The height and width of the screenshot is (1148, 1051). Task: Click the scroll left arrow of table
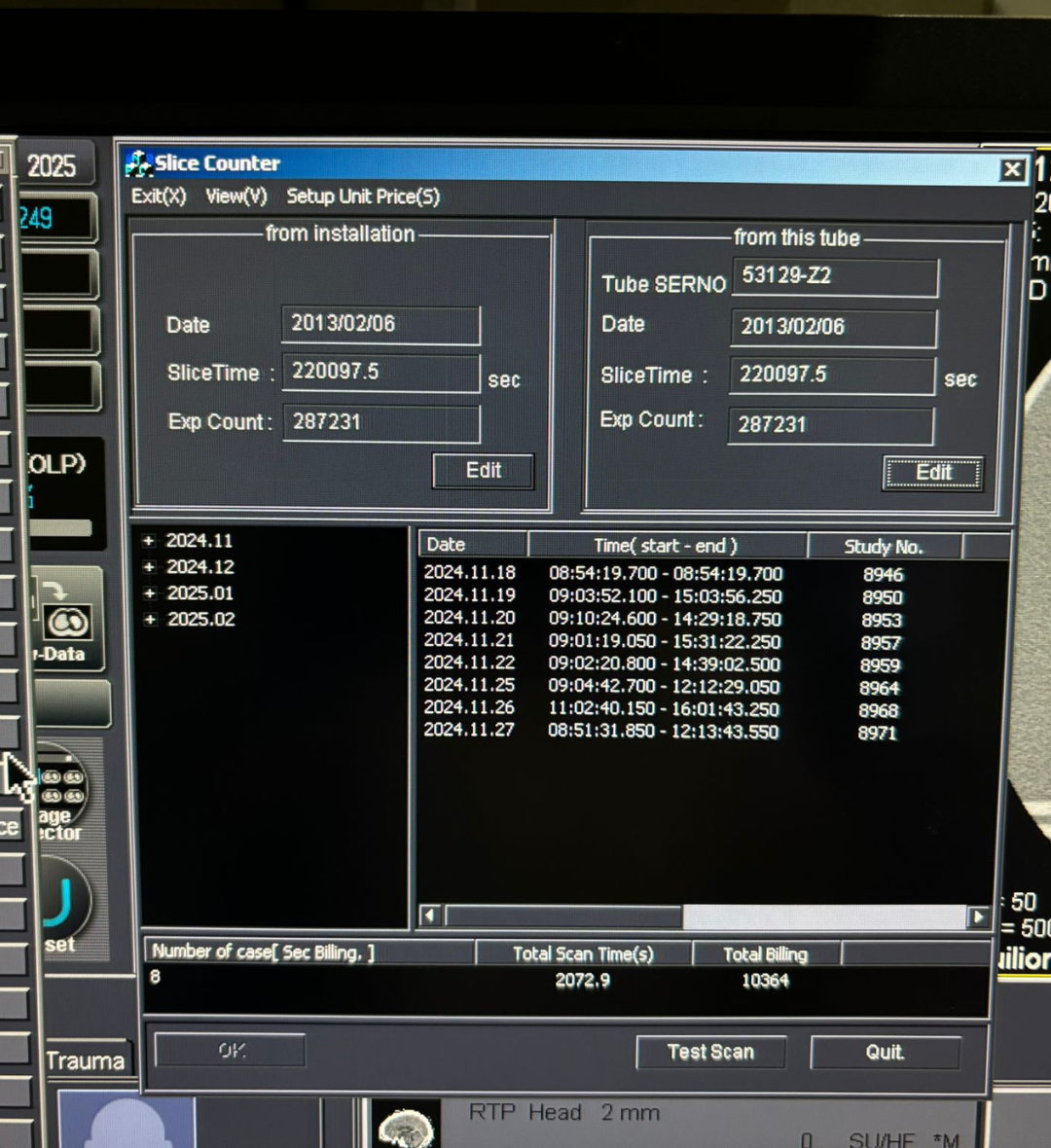pos(430,915)
